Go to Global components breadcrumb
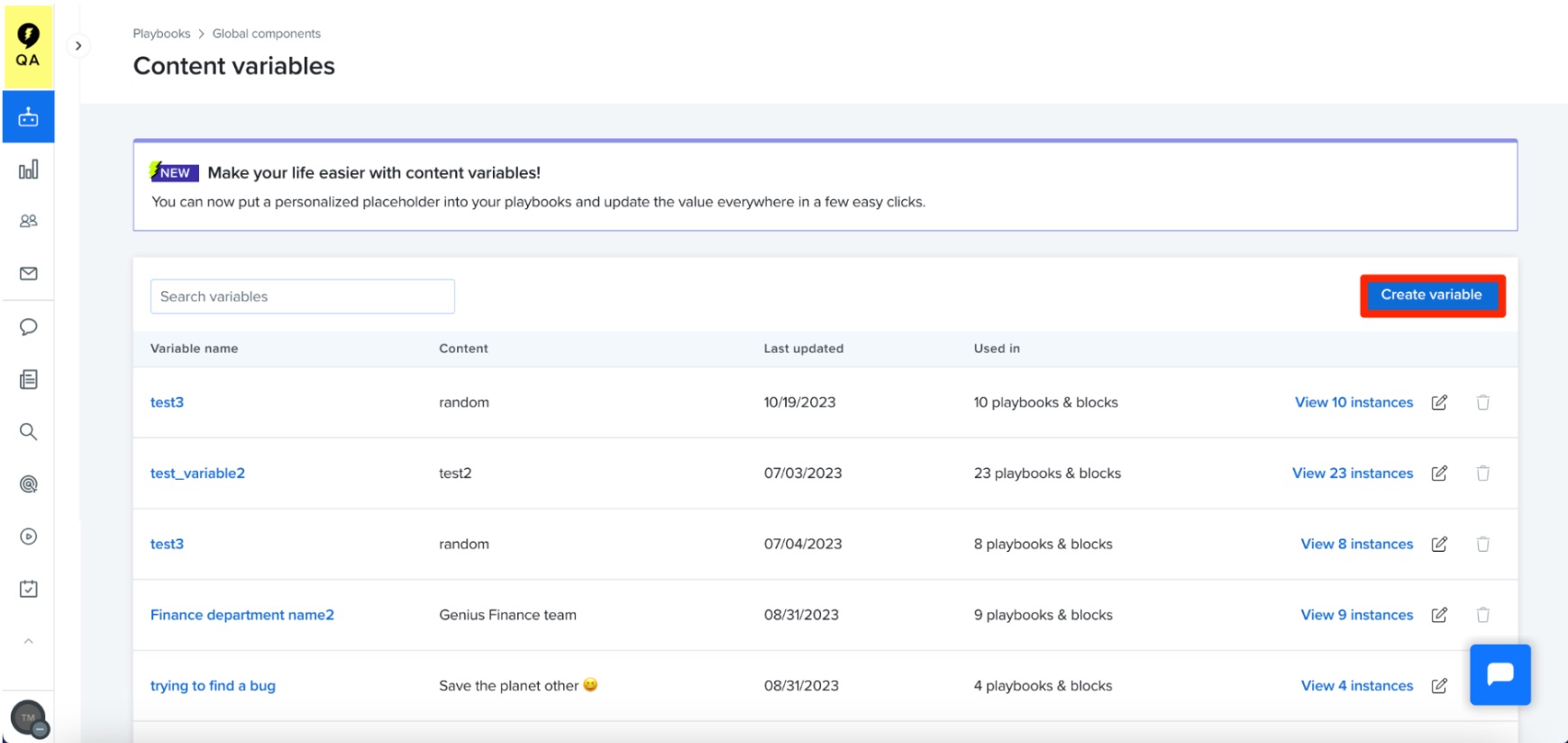 click(267, 33)
